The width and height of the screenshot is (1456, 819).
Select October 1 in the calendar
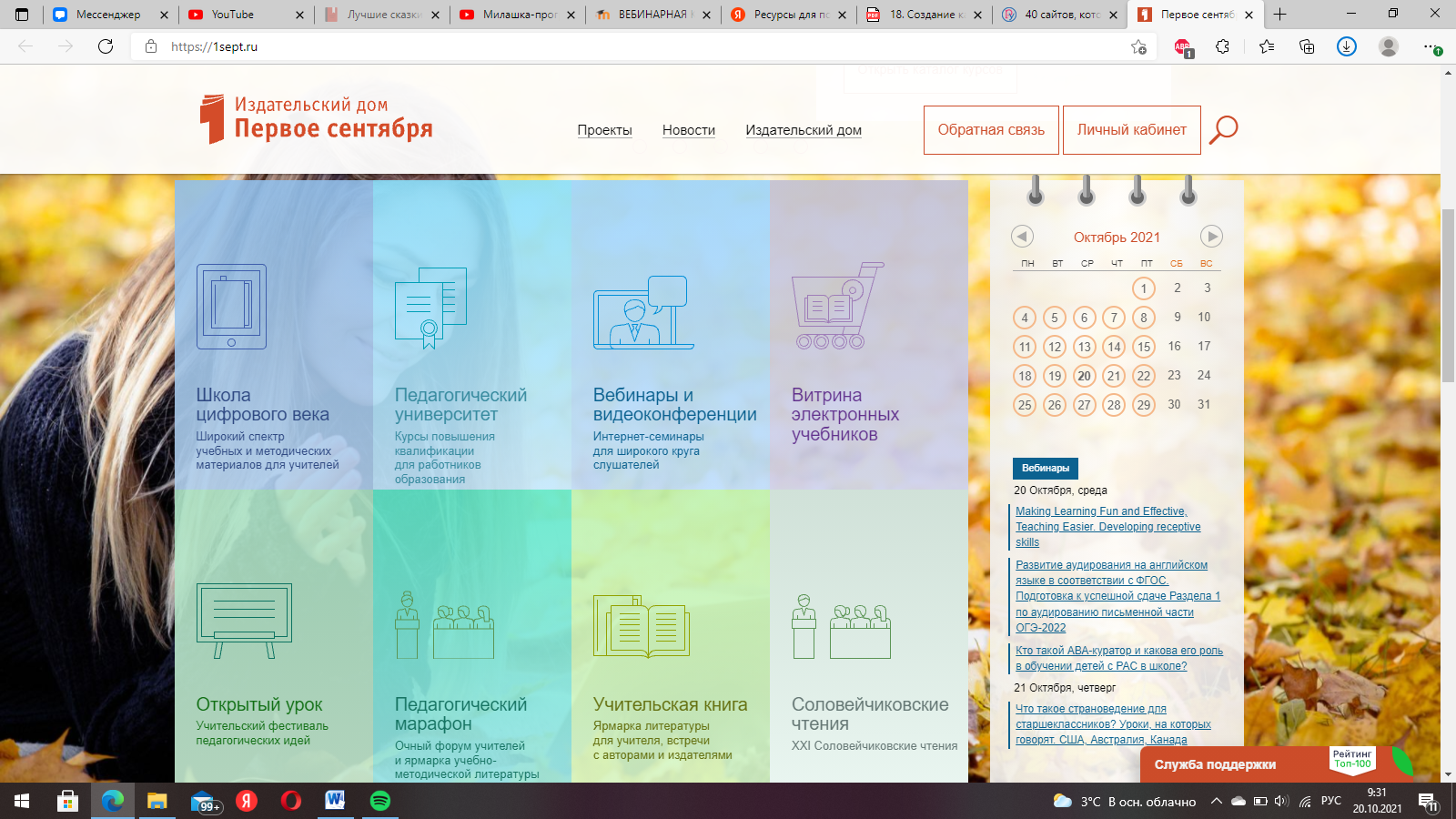[x=1144, y=288]
